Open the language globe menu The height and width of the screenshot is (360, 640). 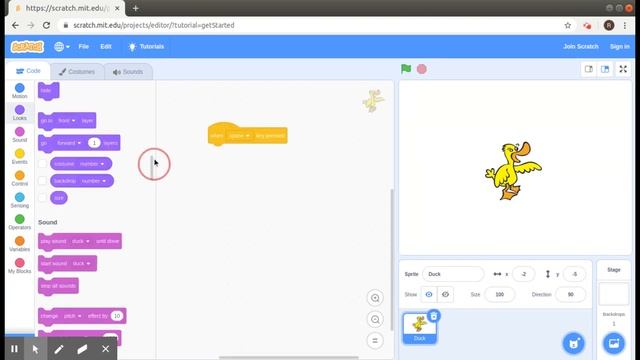(x=62, y=47)
